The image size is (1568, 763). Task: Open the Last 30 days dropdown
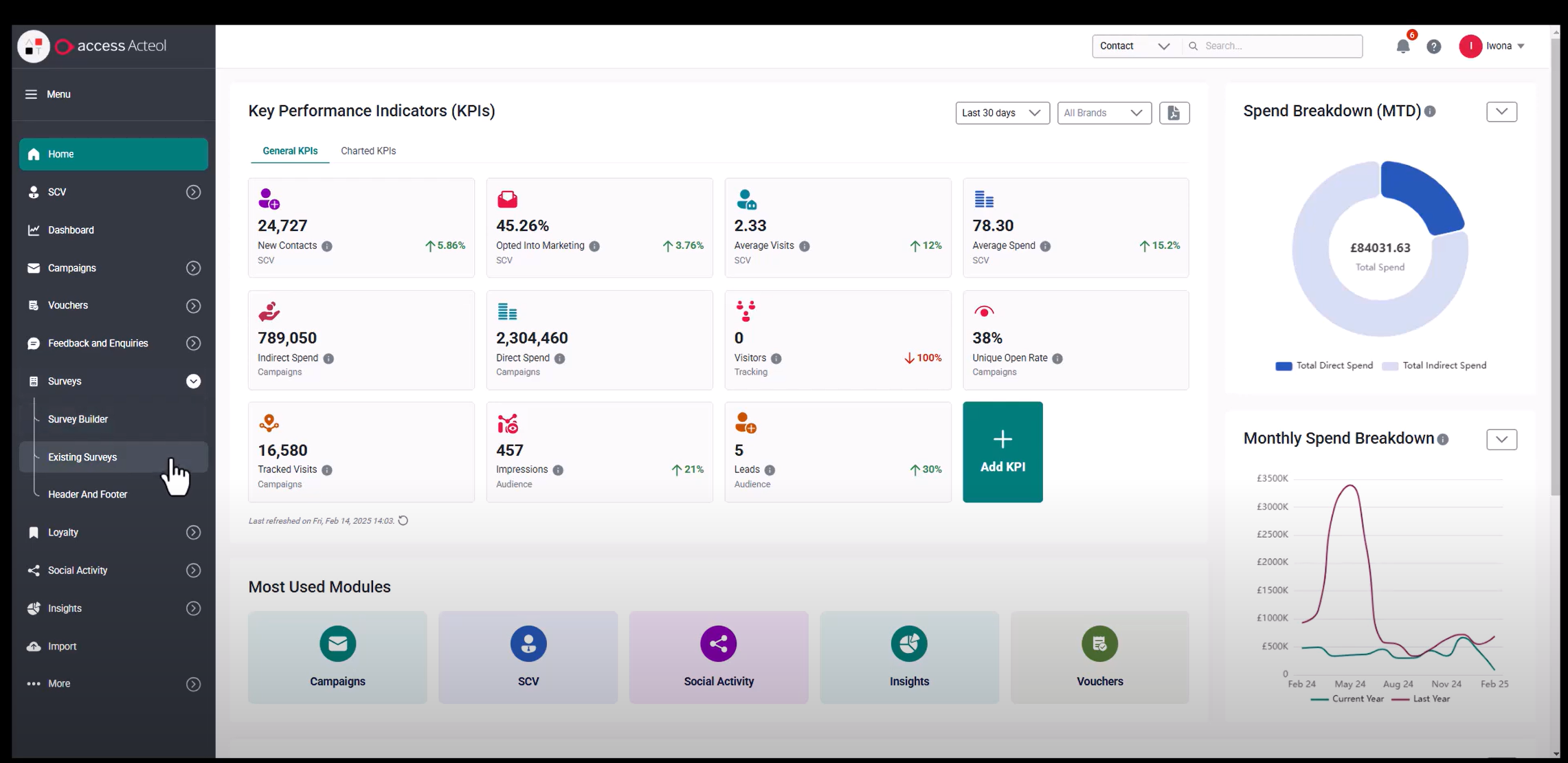click(x=1002, y=113)
